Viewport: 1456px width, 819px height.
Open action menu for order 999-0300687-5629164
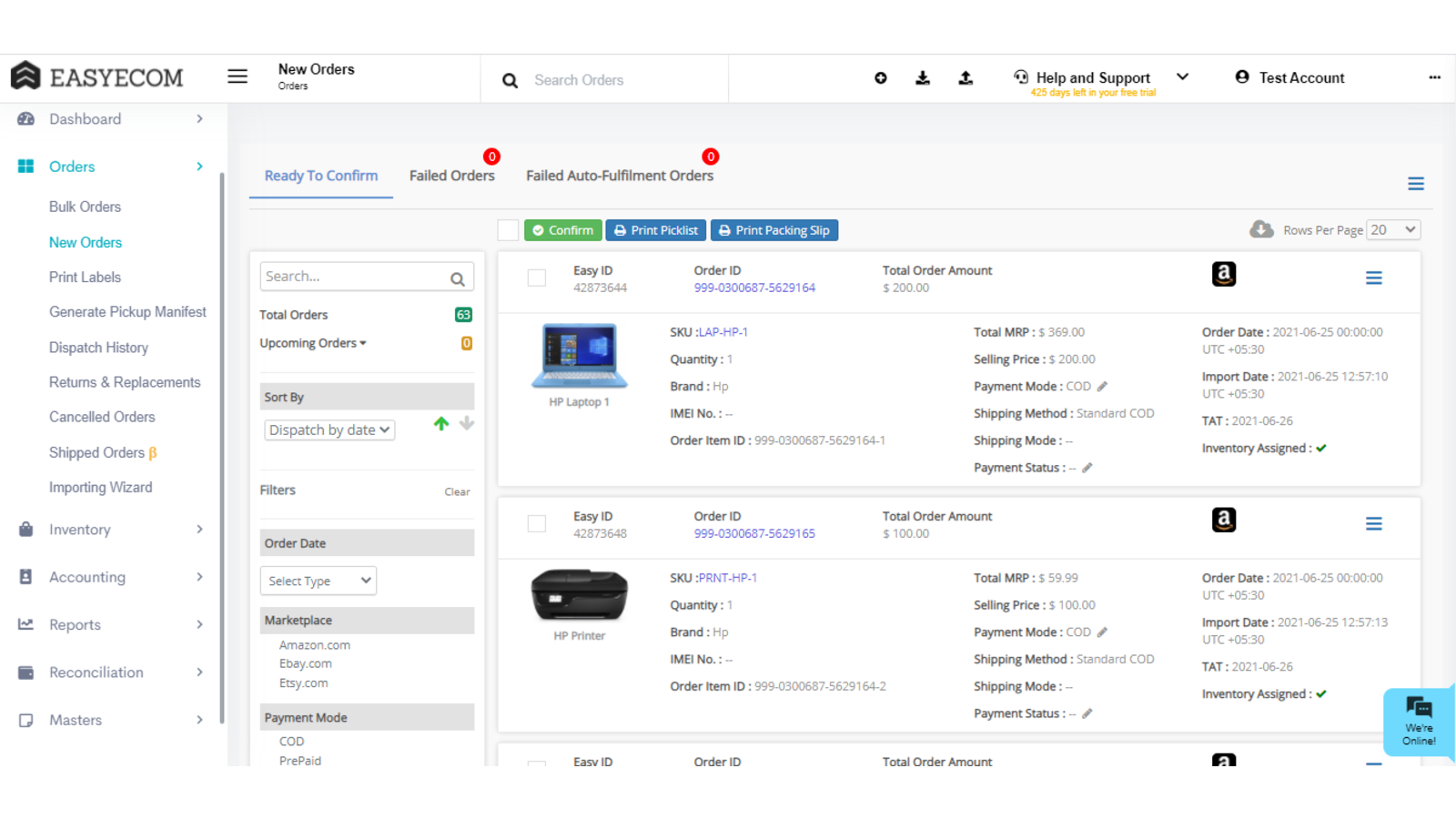coord(1373,278)
